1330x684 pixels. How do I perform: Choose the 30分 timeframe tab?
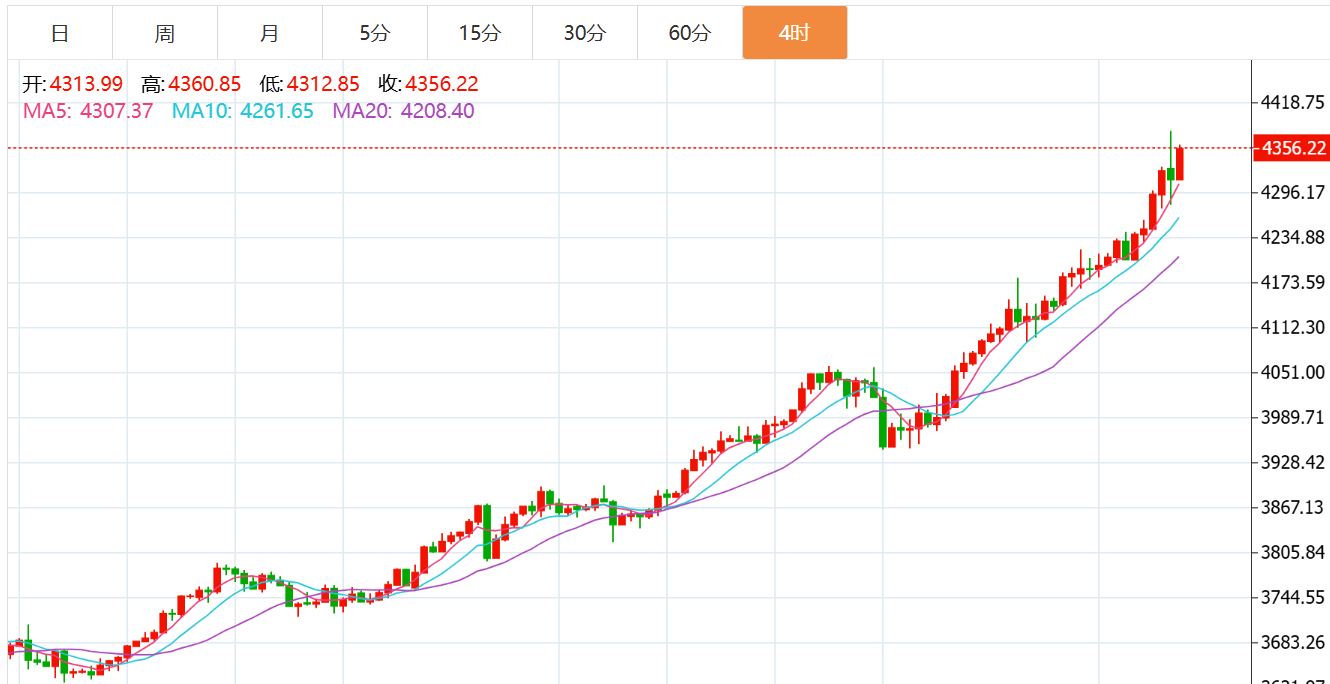pyautogui.click(x=585, y=33)
